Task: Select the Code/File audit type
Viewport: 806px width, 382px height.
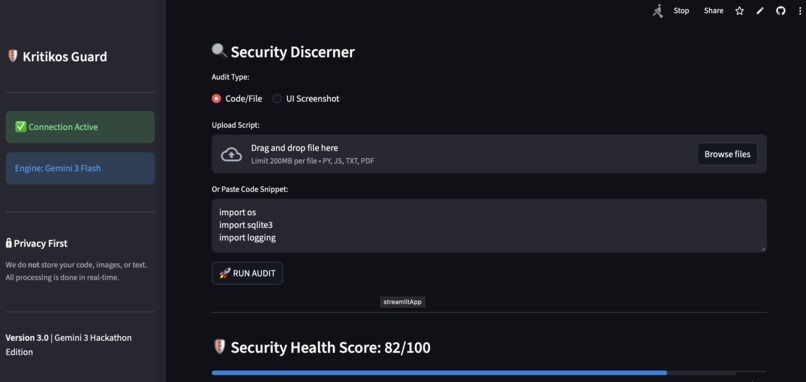Action: [237, 99]
